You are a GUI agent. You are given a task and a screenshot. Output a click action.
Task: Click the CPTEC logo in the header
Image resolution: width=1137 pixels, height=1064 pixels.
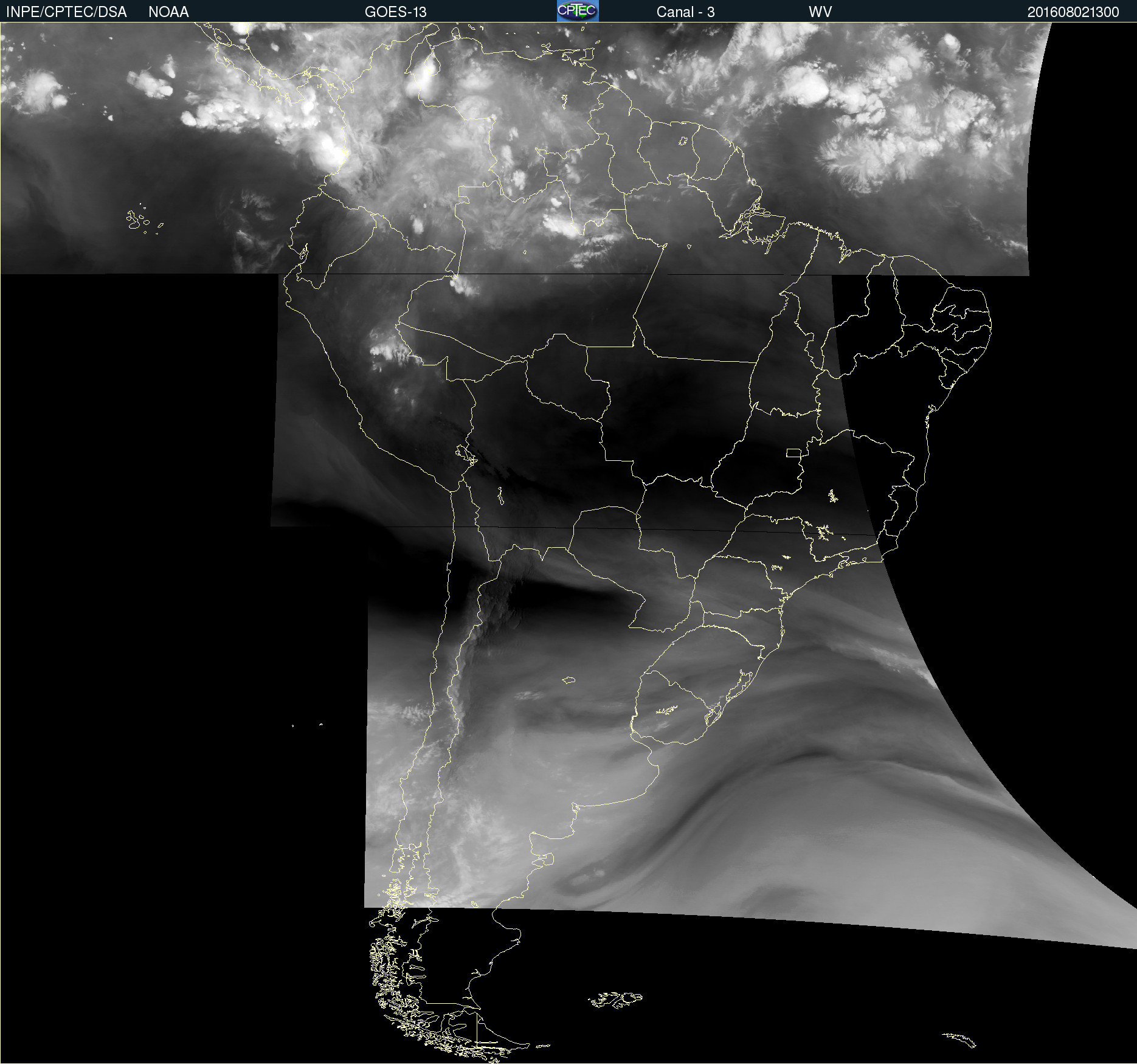tap(578, 11)
